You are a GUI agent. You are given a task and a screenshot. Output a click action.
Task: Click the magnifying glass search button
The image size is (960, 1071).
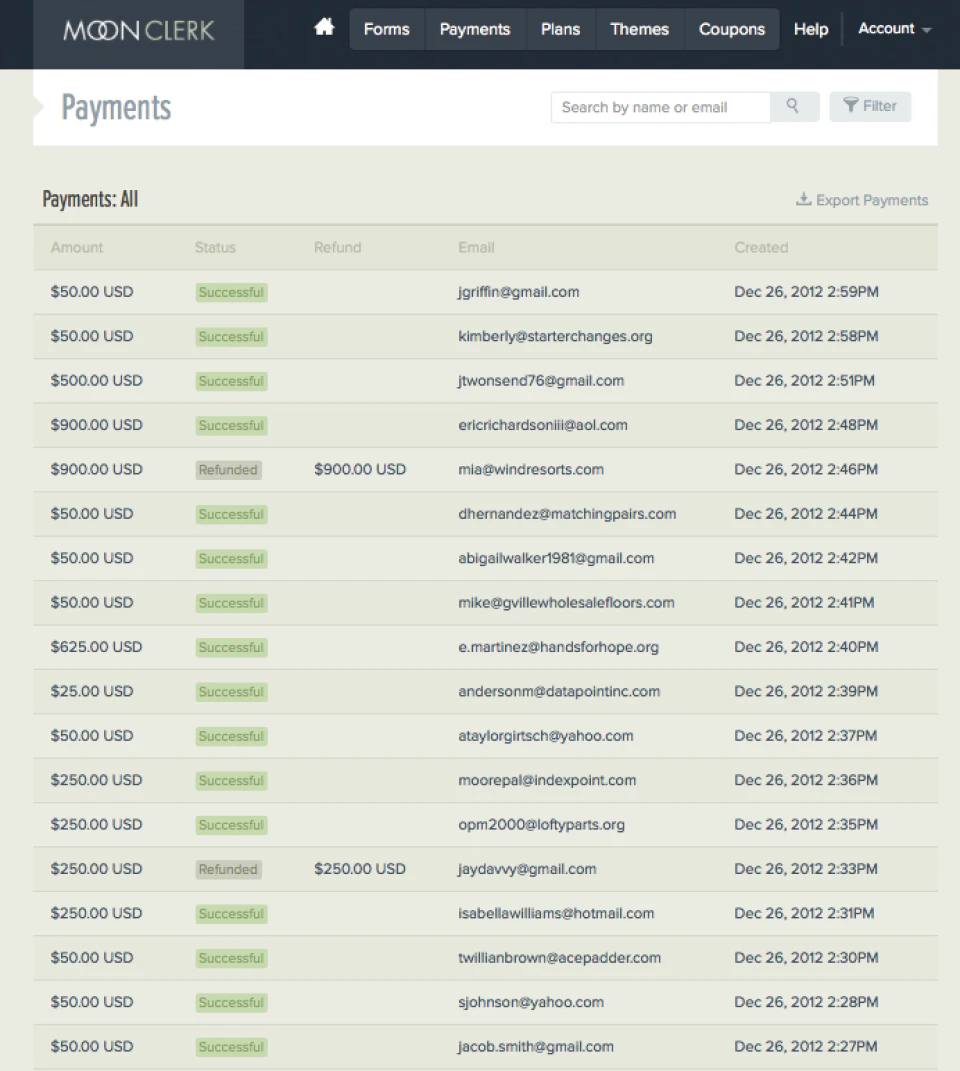[793, 107]
